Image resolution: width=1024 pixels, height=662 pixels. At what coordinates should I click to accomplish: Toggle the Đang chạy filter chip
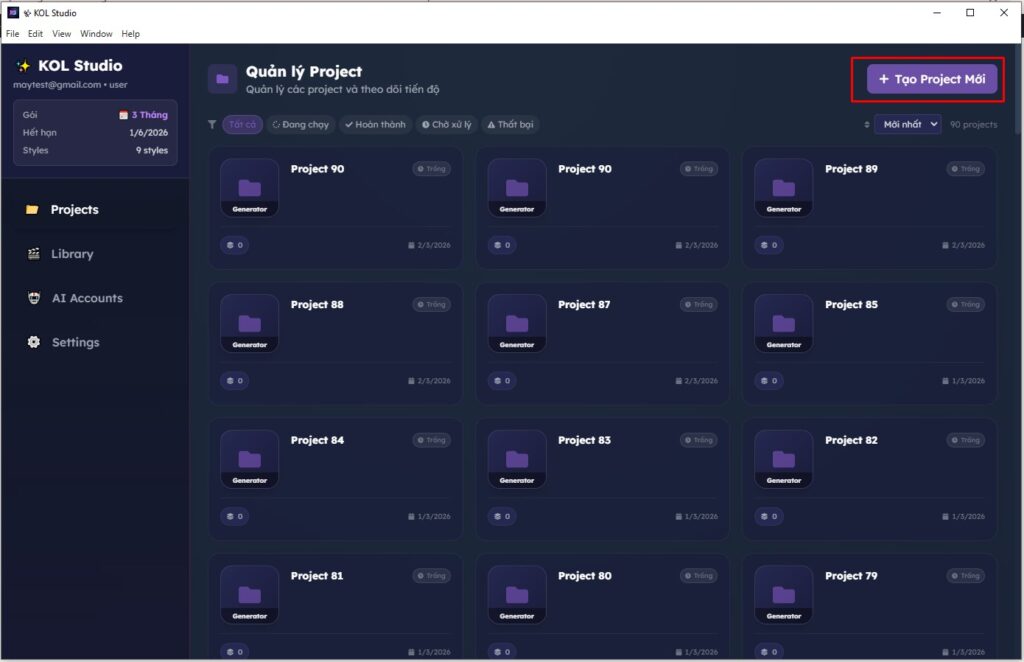[301, 125]
